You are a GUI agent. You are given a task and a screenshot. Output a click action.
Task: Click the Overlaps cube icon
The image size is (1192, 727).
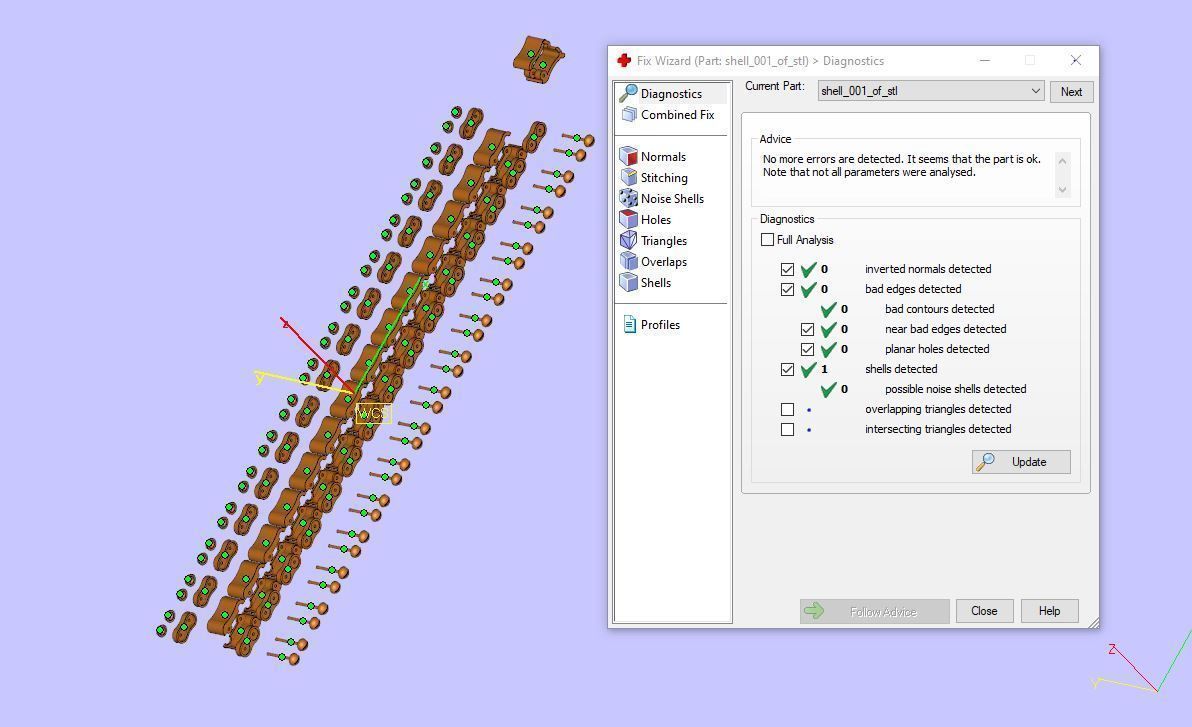tap(629, 262)
